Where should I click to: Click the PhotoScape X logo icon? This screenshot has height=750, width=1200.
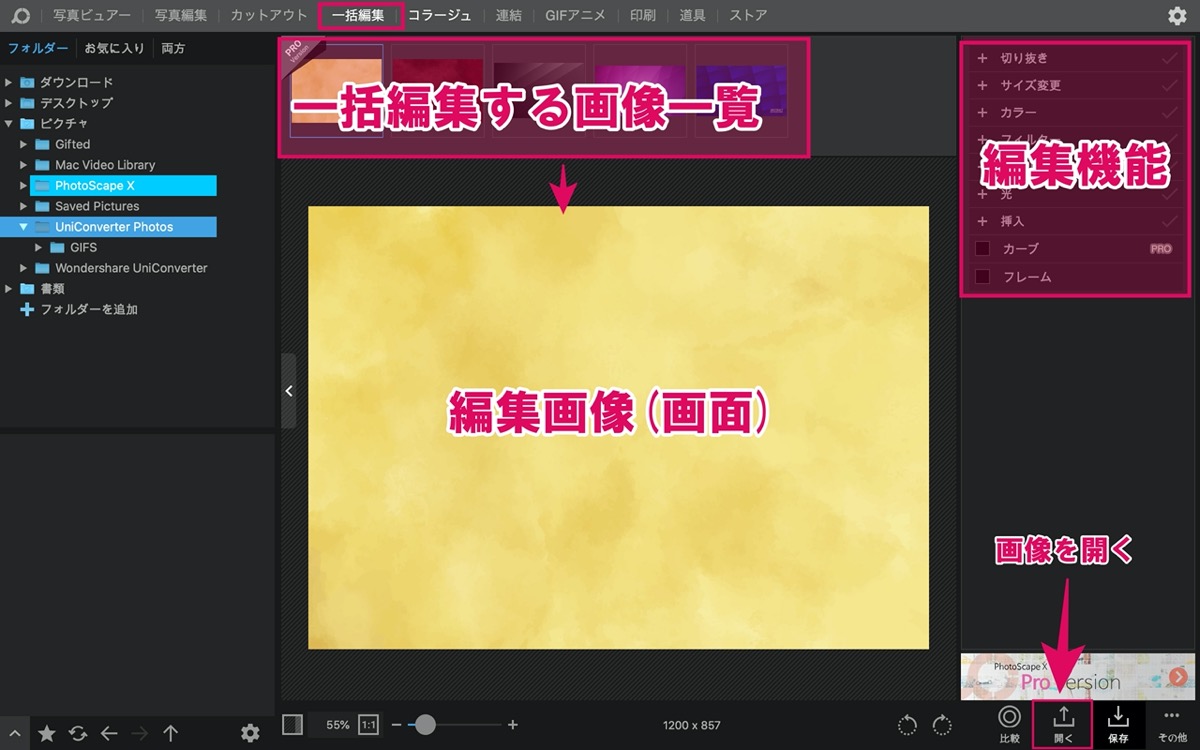point(20,15)
